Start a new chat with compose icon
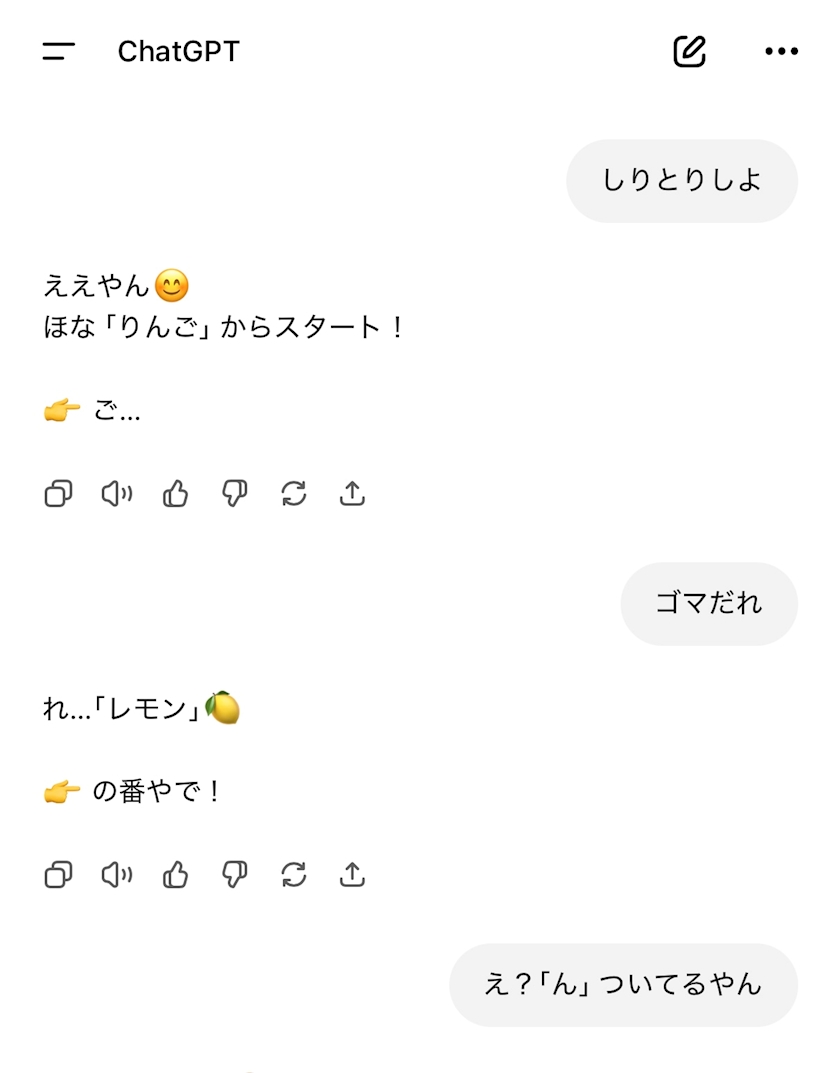 coord(690,51)
